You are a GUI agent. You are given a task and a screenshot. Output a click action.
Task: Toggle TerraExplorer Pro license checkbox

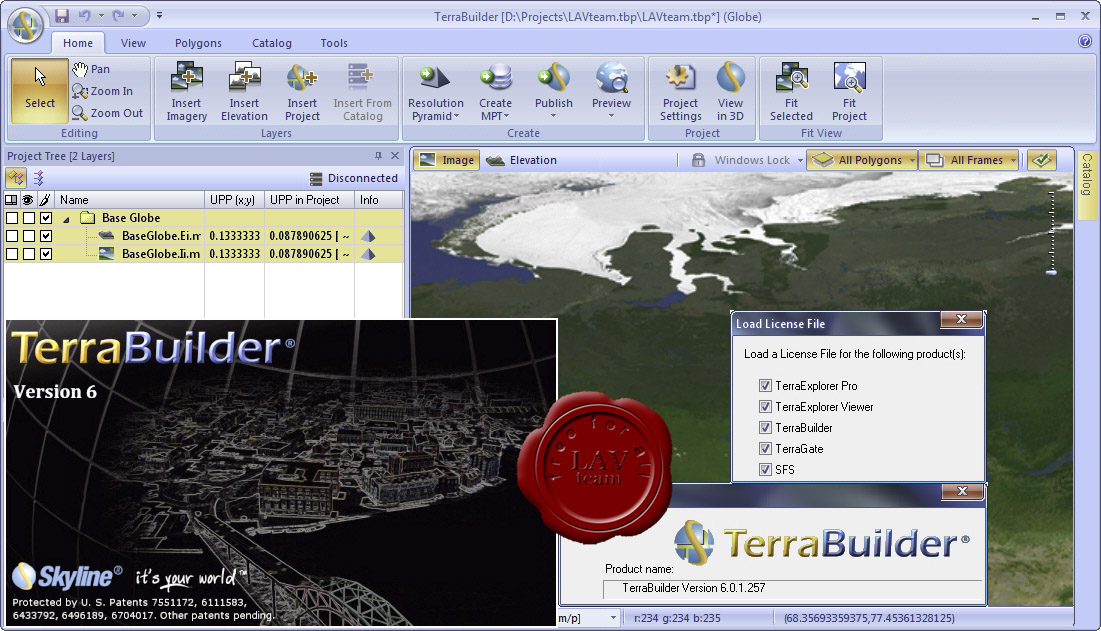(765, 385)
